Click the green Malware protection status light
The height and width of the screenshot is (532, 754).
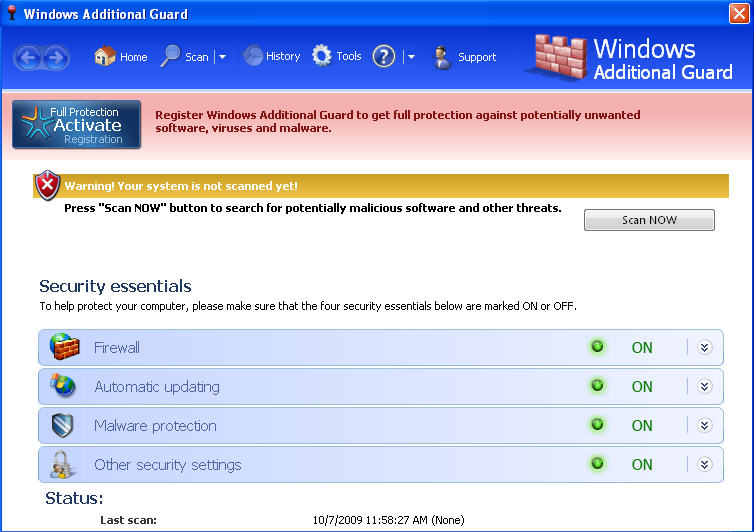coord(597,424)
